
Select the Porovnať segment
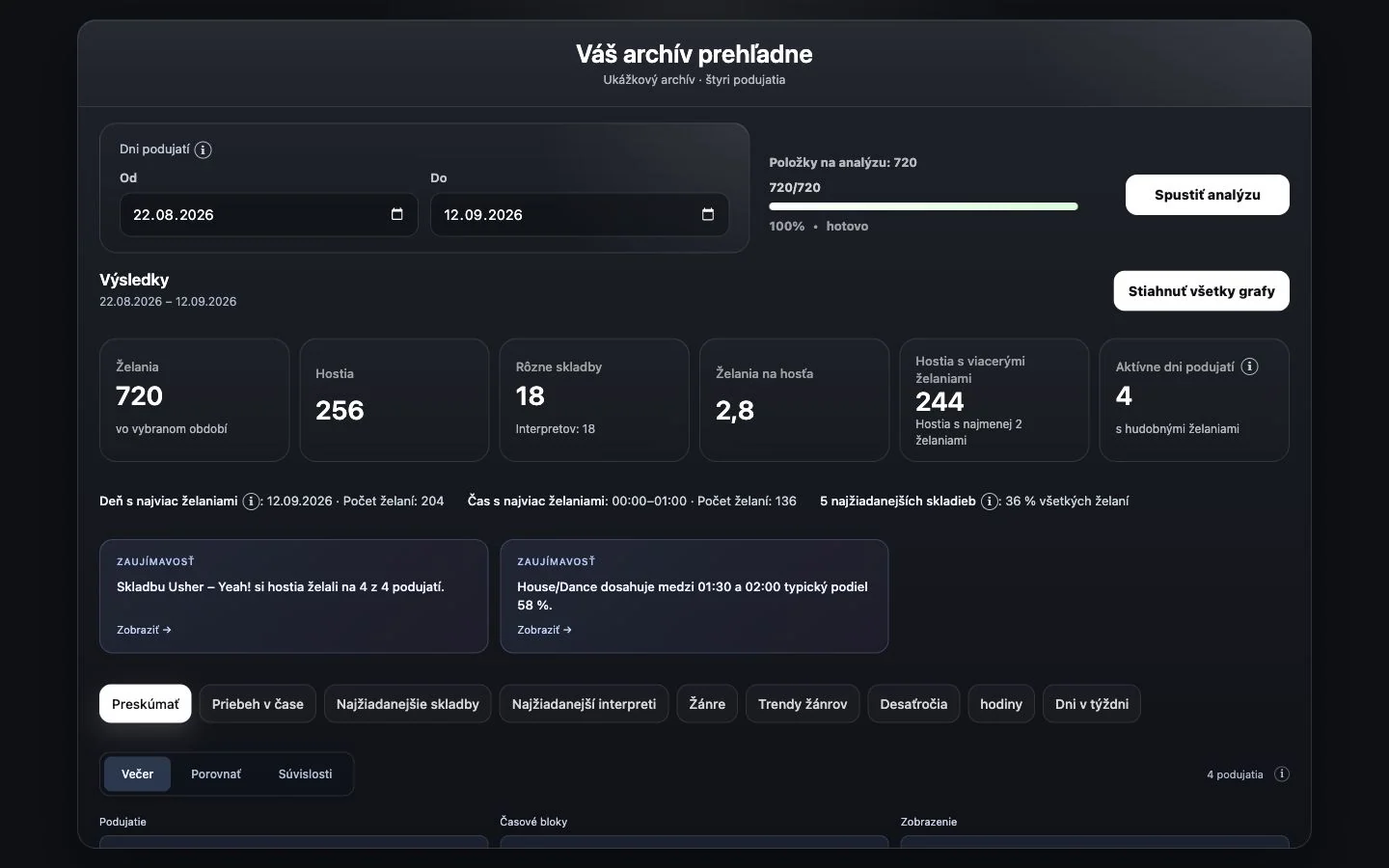coord(216,774)
